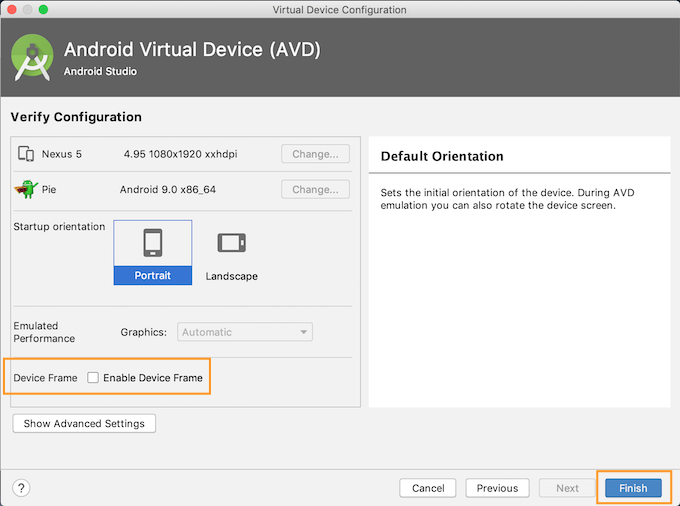Click Show Advanced Settings button
This screenshot has height=506, width=680.
coord(84,423)
